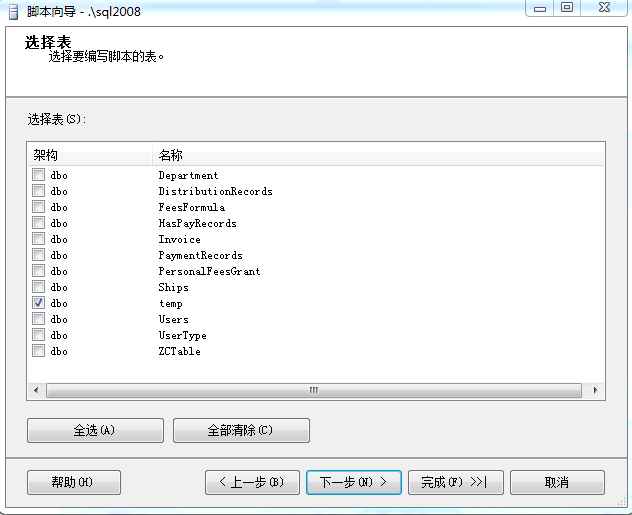Select the UserType table name
The height and width of the screenshot is (515, 632).
click(183, 336)
